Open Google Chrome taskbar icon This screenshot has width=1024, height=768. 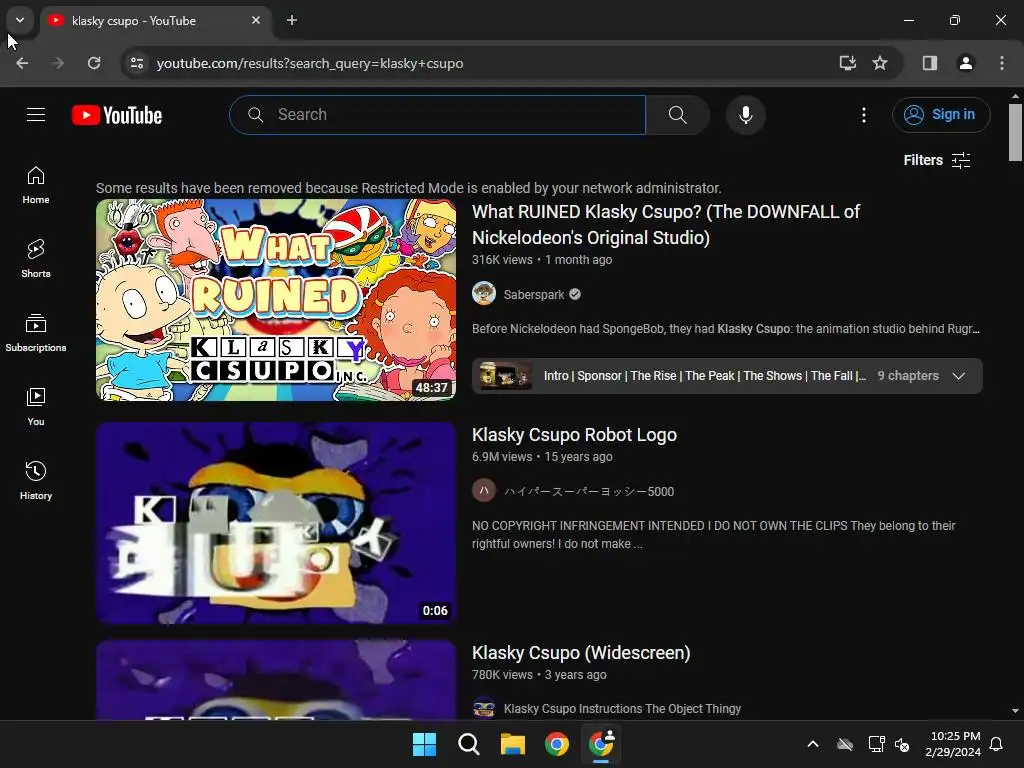(557, 744)
